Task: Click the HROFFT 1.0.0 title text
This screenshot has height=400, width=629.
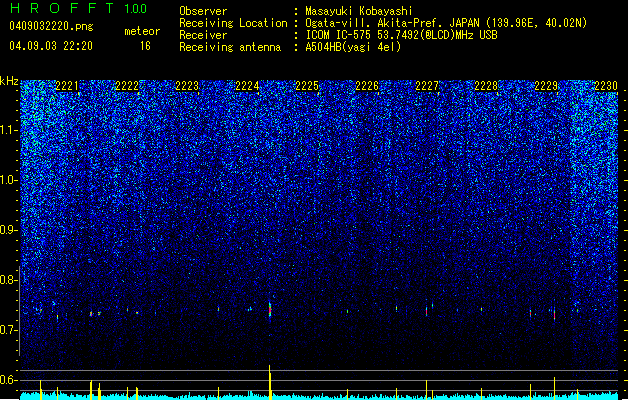Action: pos(79,8)
